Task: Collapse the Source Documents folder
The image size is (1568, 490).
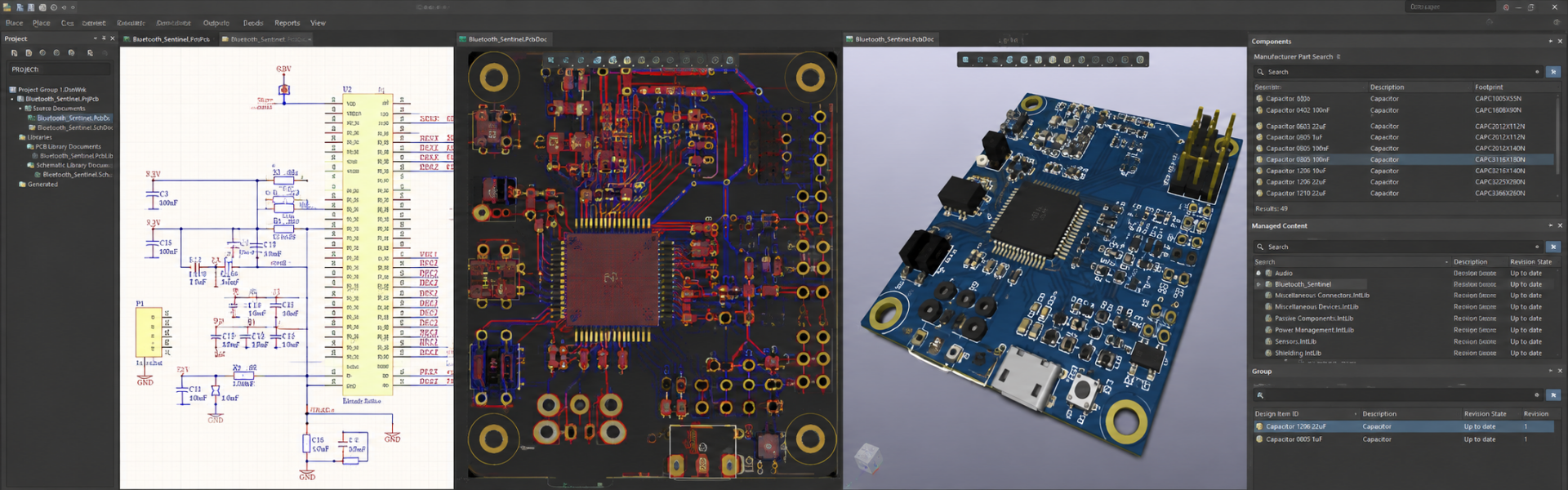Action: 20,108
